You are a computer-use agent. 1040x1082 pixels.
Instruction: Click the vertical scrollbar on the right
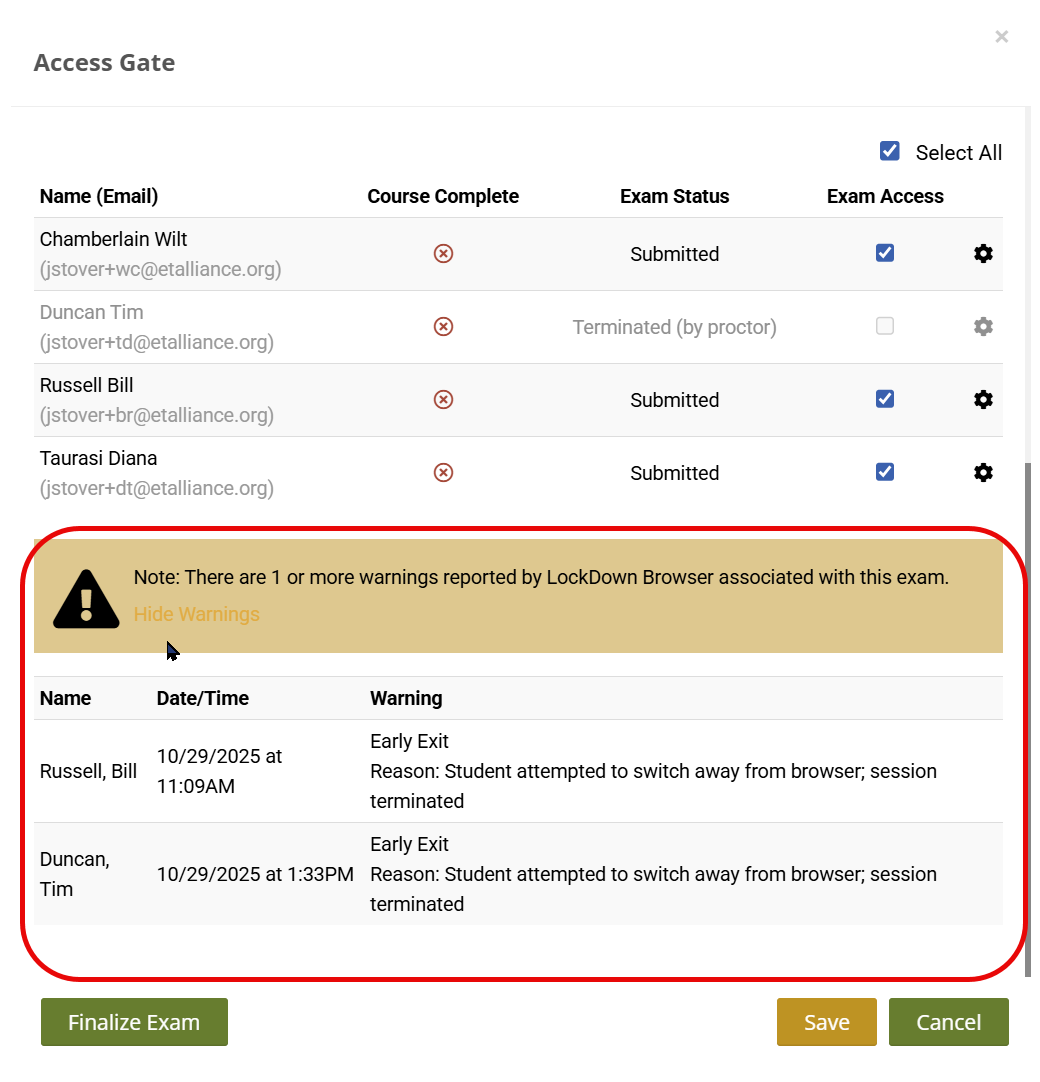click(x=1027, y=720)
